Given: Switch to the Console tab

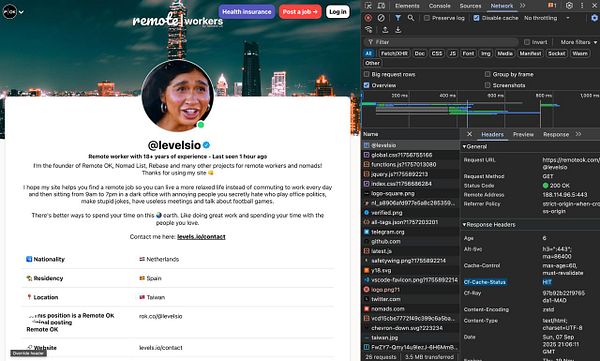Looking at the screenshot, I should pyautogui.click(x=439, y=6).
